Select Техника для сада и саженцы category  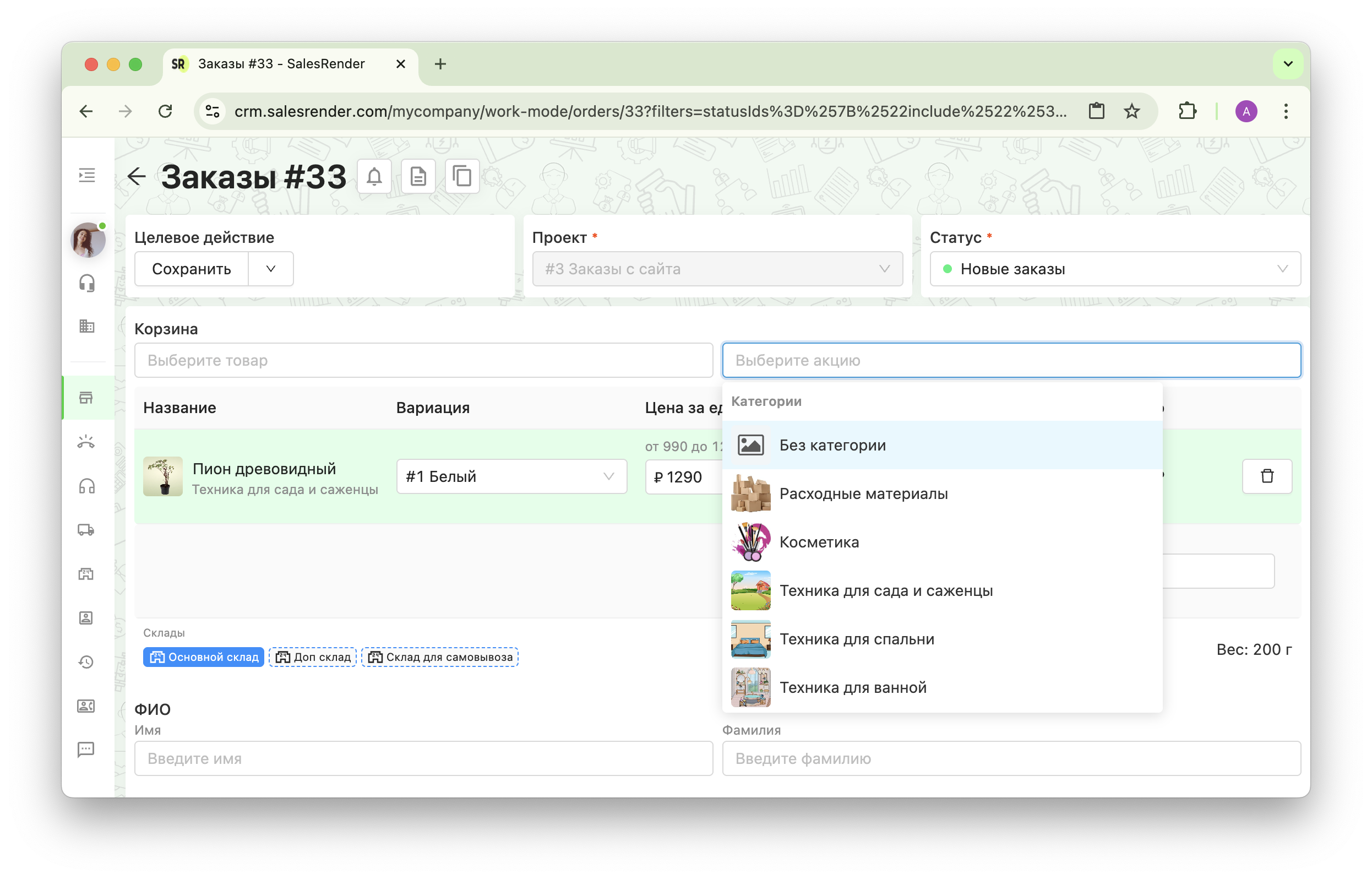coord(943,591)
